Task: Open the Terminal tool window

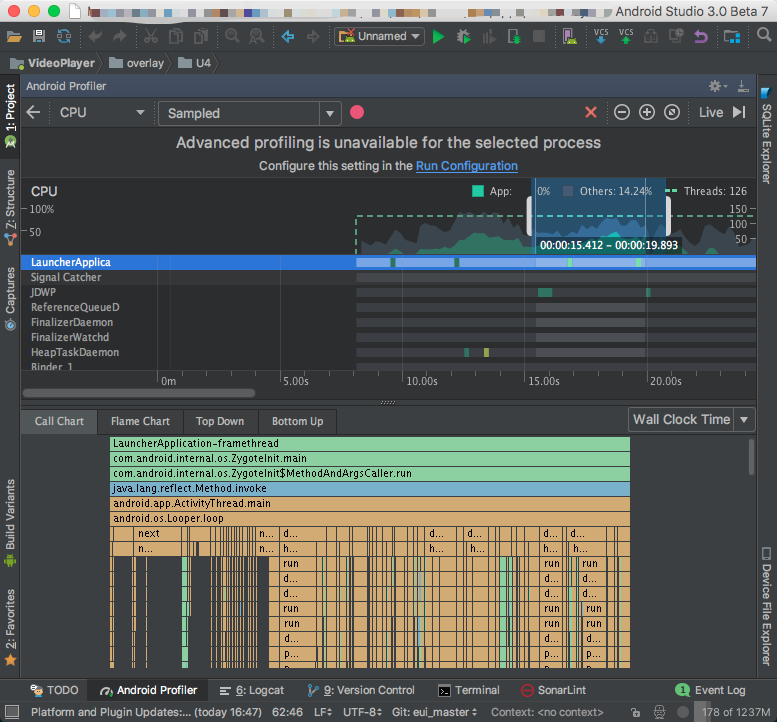Action: pyautogui.click(x=469, y=690)
